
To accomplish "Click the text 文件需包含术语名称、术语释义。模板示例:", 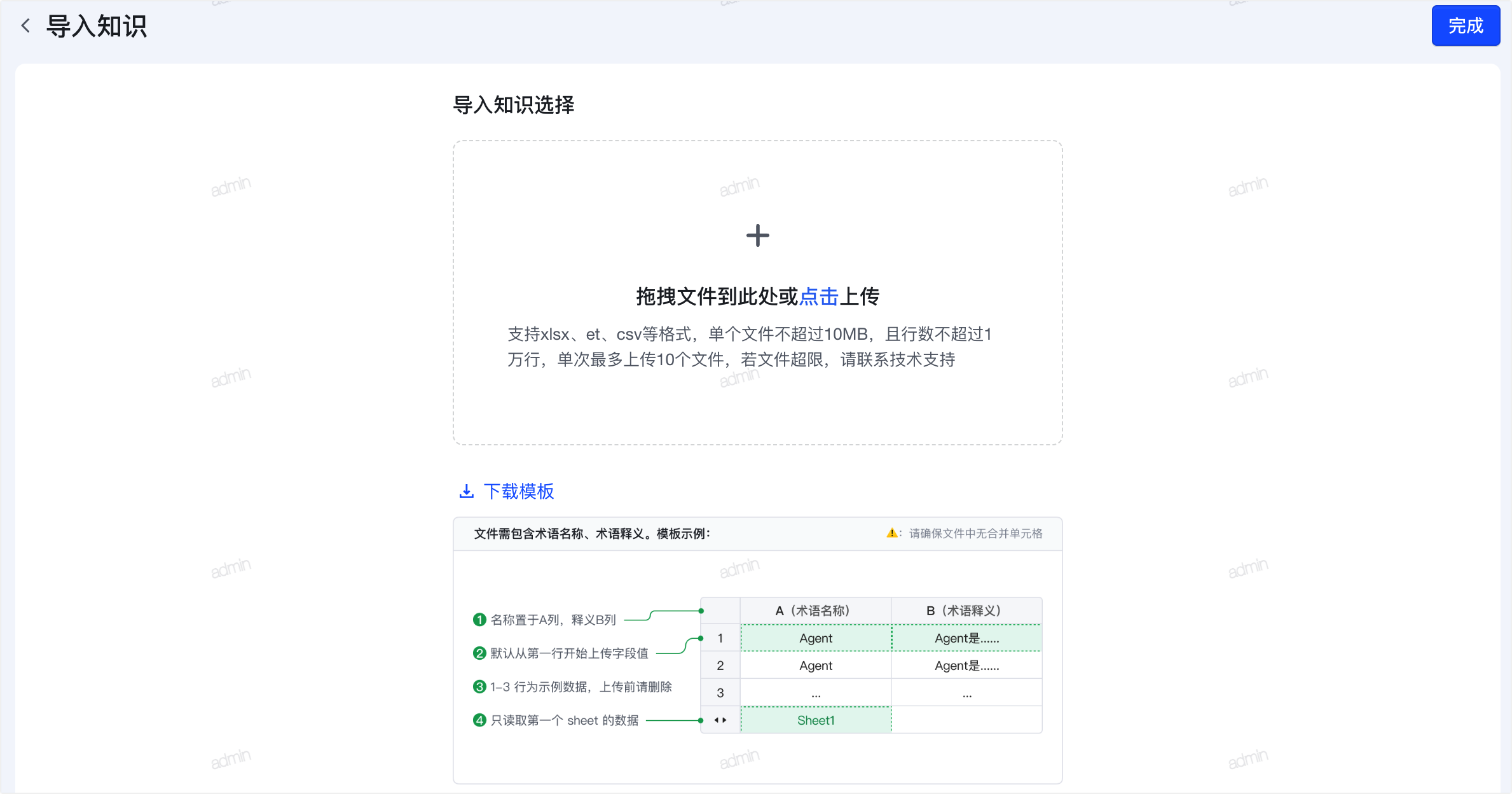I will click(x=592, y=534).
